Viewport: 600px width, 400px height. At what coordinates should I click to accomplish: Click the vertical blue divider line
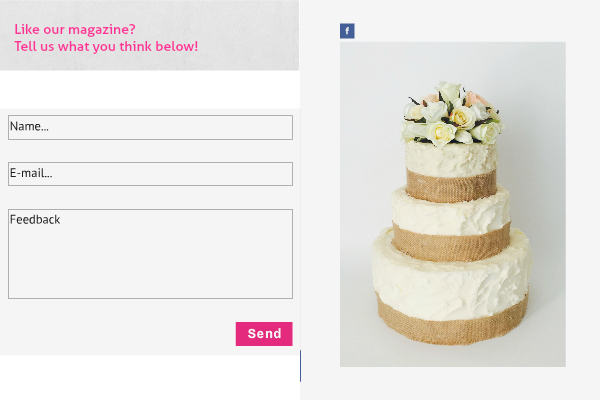(x=300, y=366)
